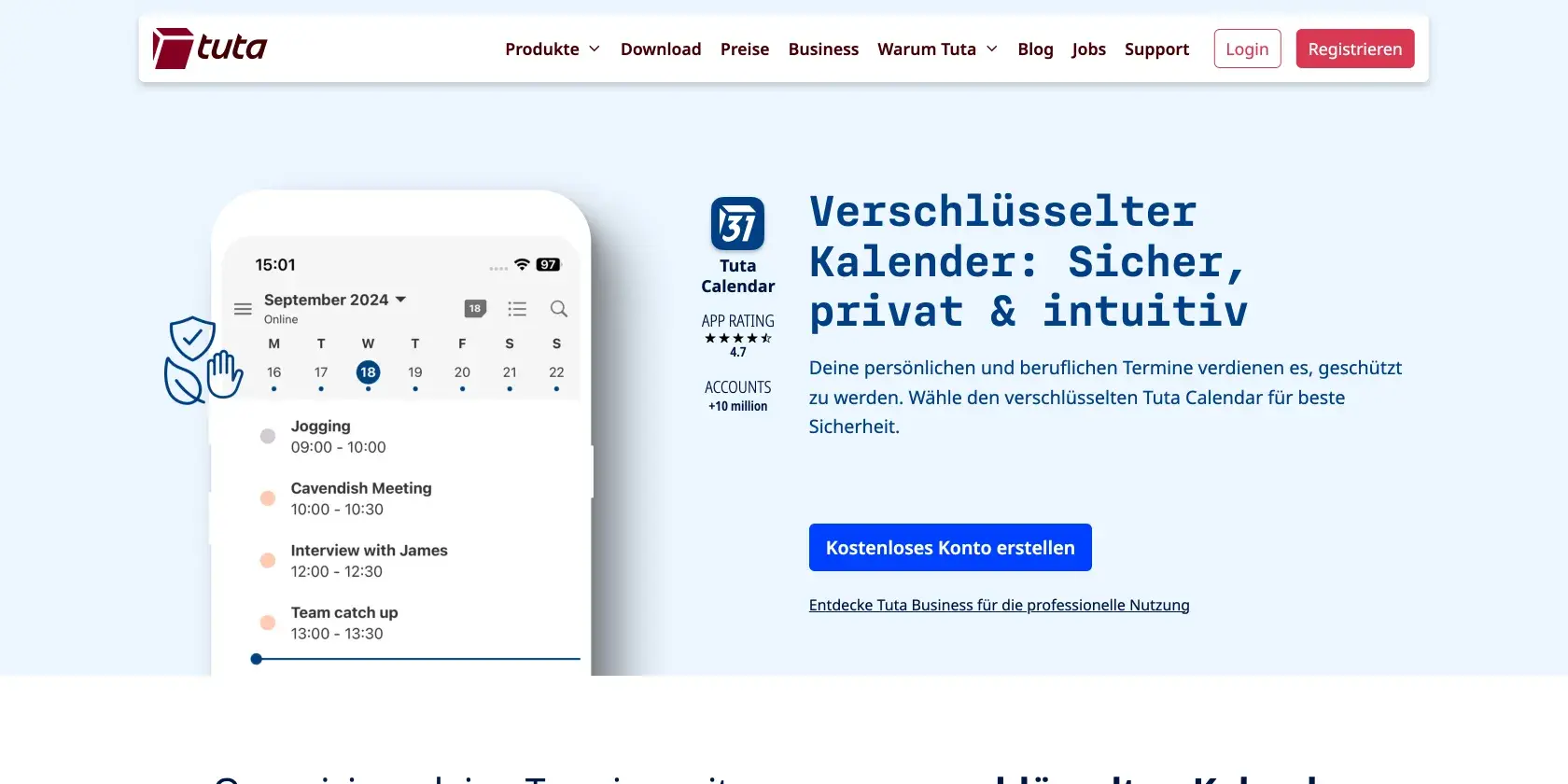
Task: Open the Download page
Action: pos(661,49)
